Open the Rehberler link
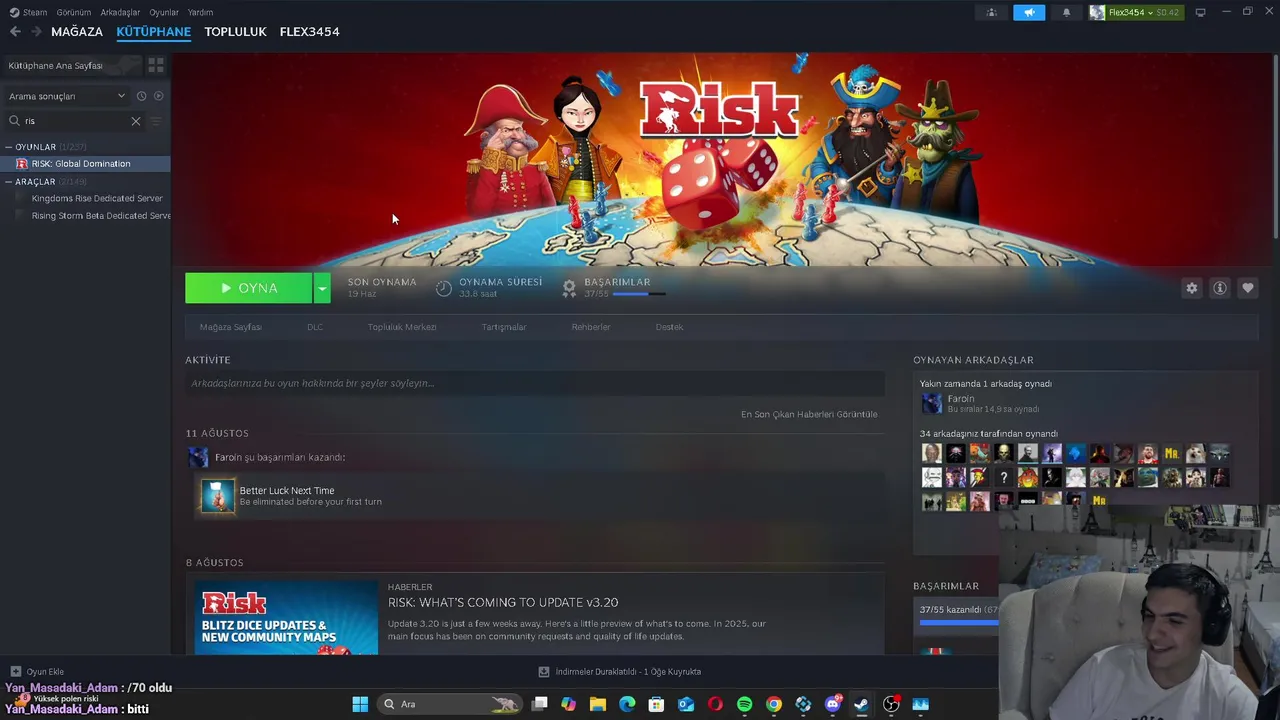The height and width of the screenshot is (720, 1280). 591,327
